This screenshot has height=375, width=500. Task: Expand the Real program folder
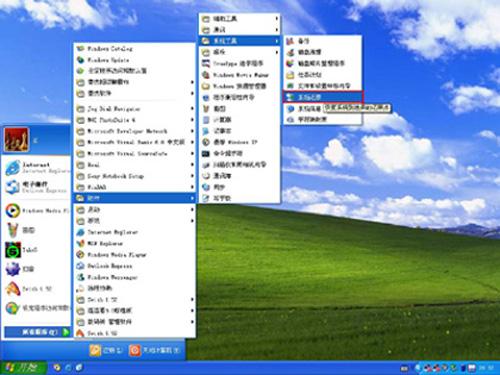[x=134, y=165]
